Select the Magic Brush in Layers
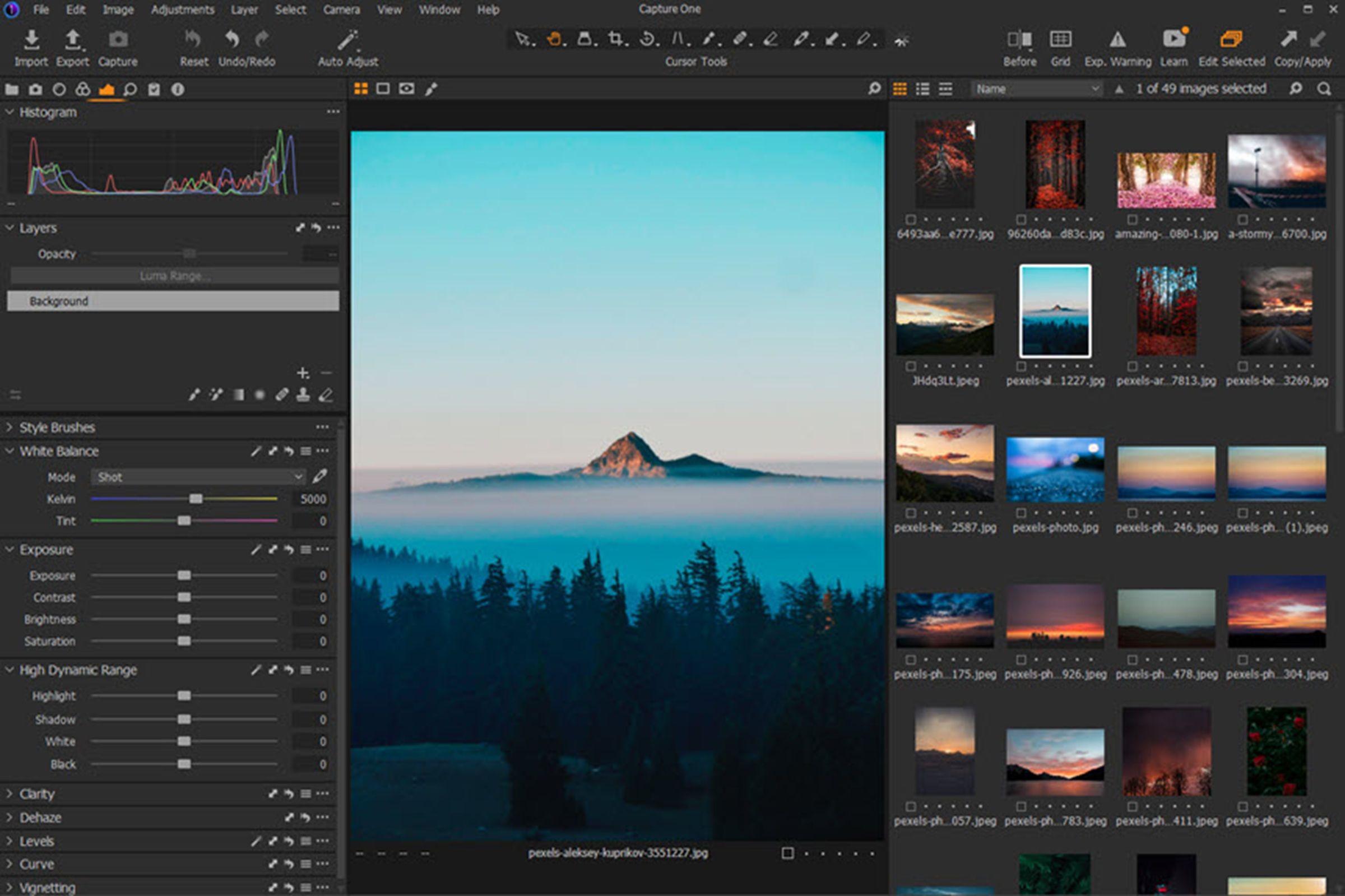The height and width of the screenshot is (896, 1345). click(216, 394)
